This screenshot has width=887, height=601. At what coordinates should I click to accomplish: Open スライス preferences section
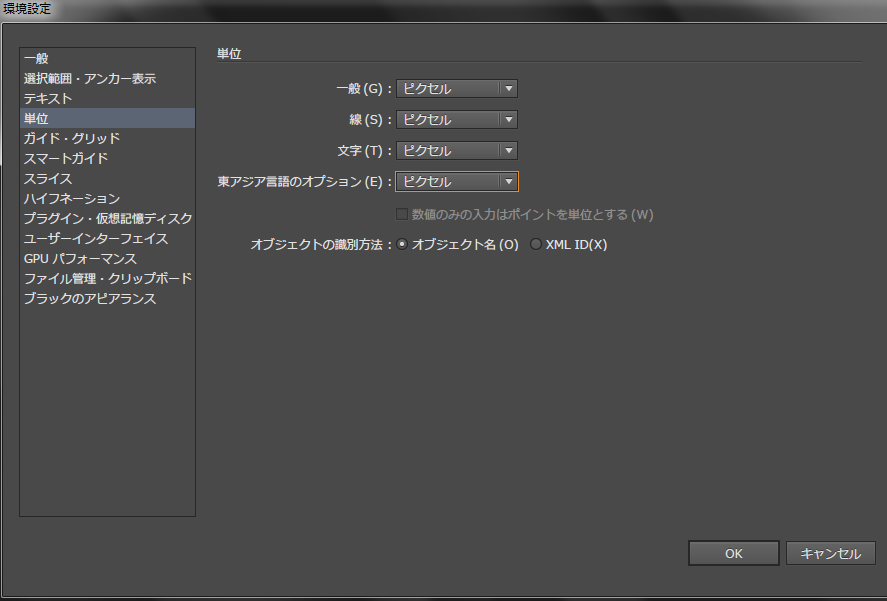[x=107, y=178]
